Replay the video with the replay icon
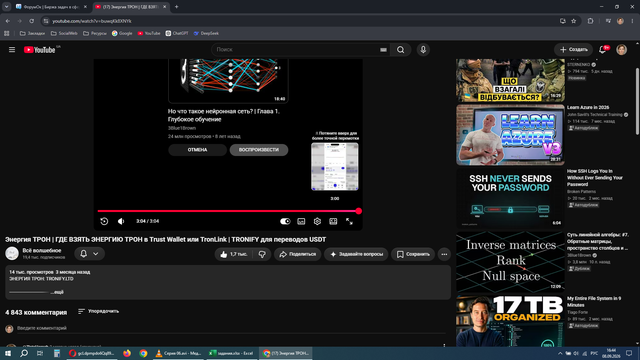This screenshot has width=640, height=360. [x=104, y=221]
